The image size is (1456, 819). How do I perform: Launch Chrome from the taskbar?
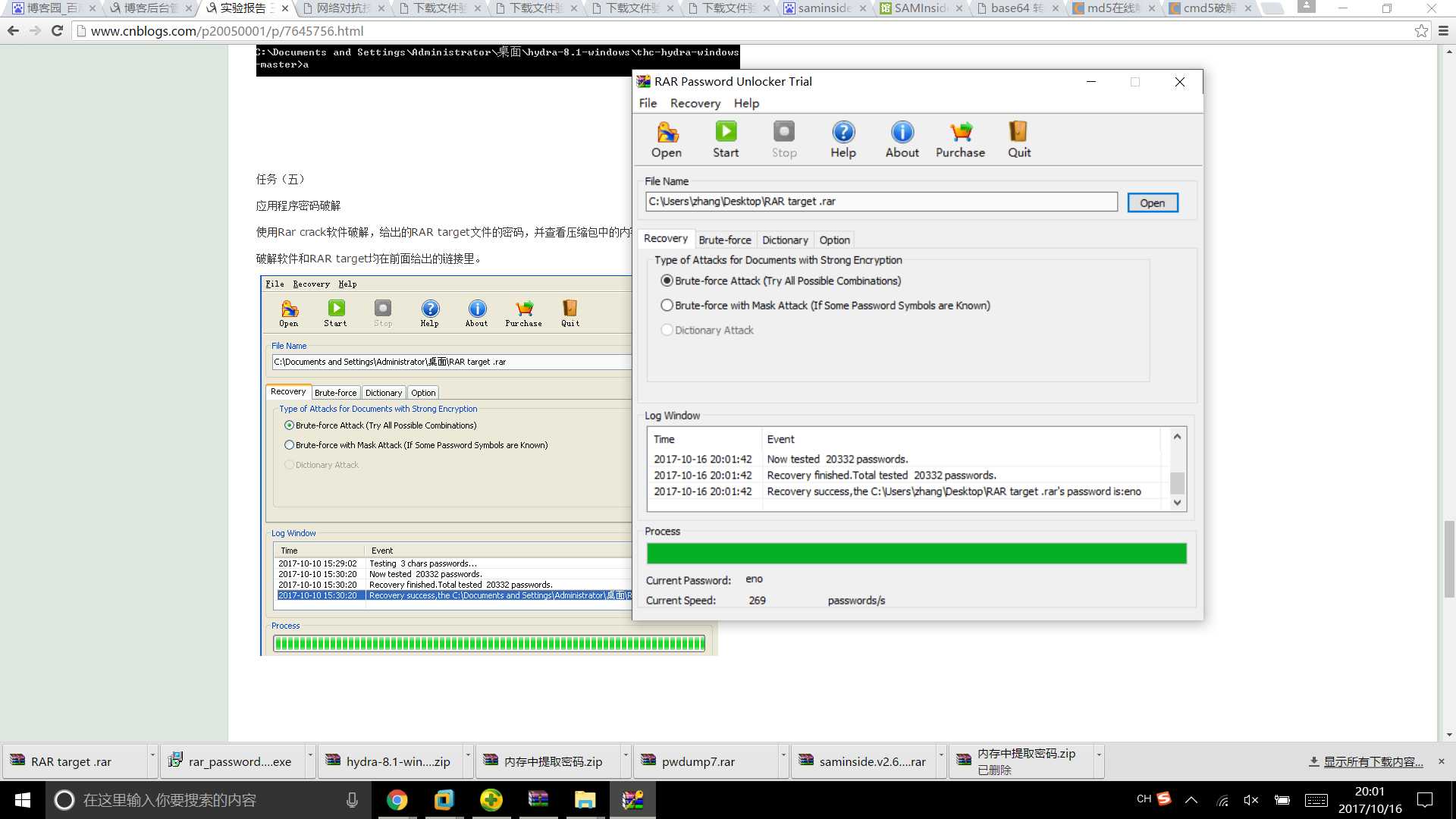point(397,800)
